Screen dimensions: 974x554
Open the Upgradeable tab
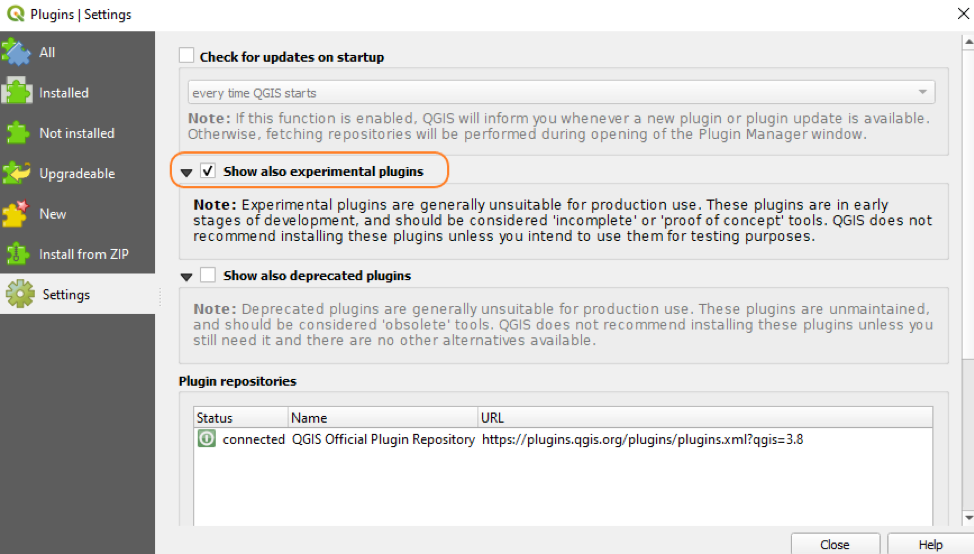pyautogui.click(x=77, y=173)
